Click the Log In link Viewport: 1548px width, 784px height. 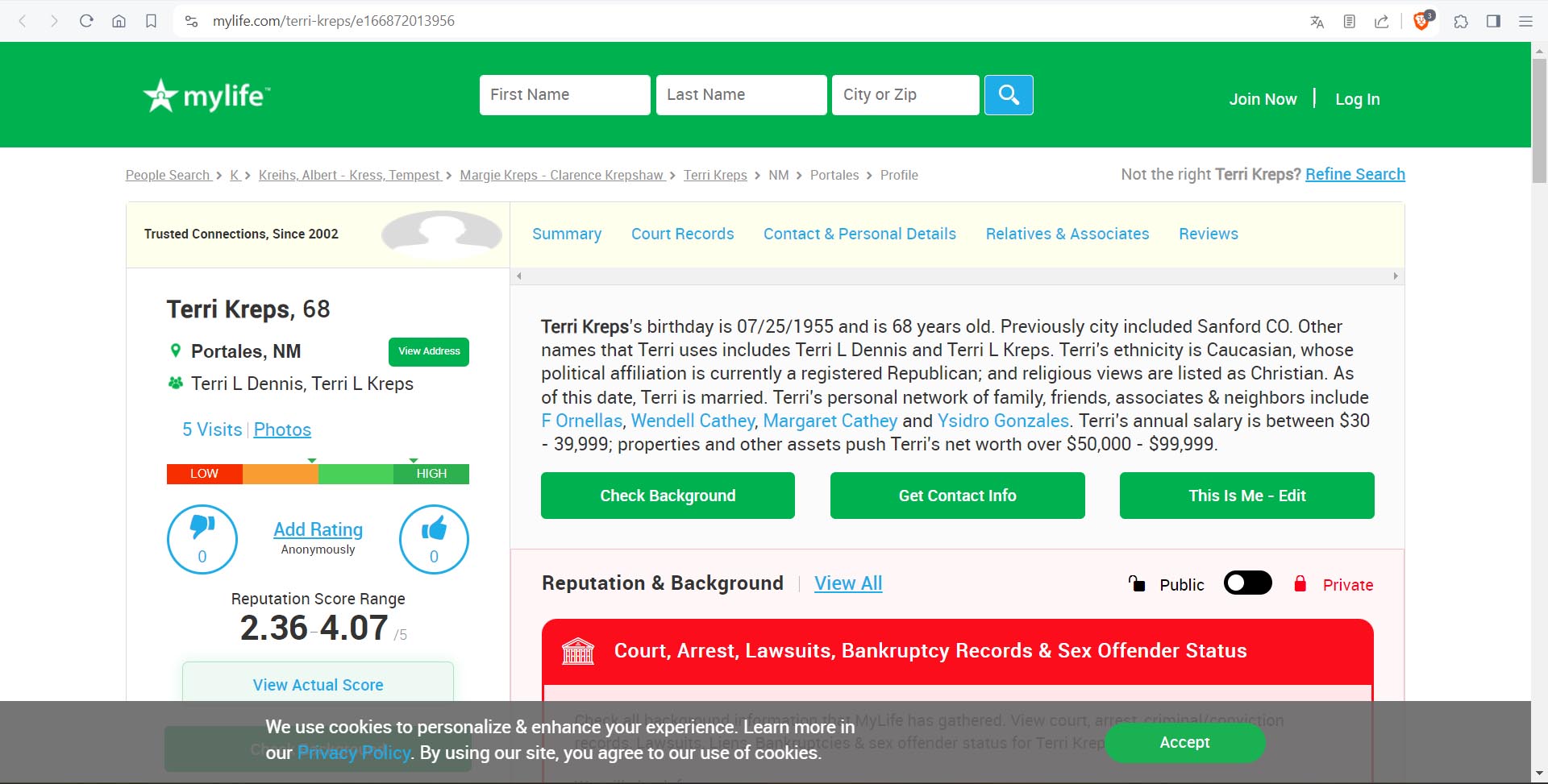1358,99
